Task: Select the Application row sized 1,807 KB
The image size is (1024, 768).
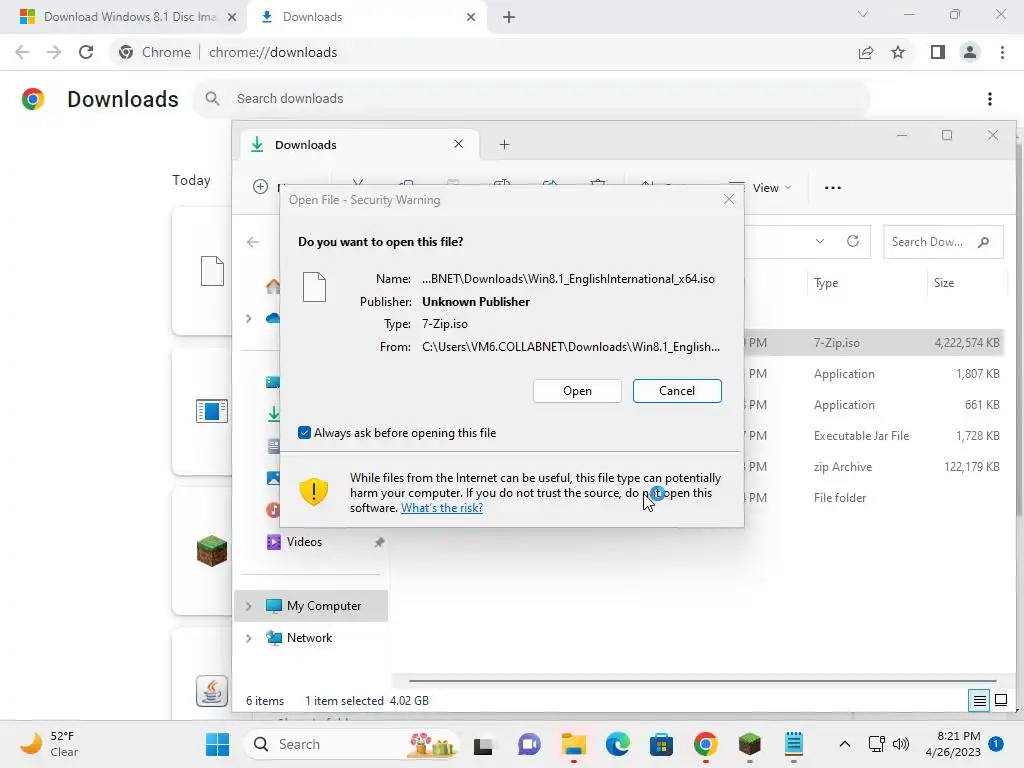Action: coord(873,374)
